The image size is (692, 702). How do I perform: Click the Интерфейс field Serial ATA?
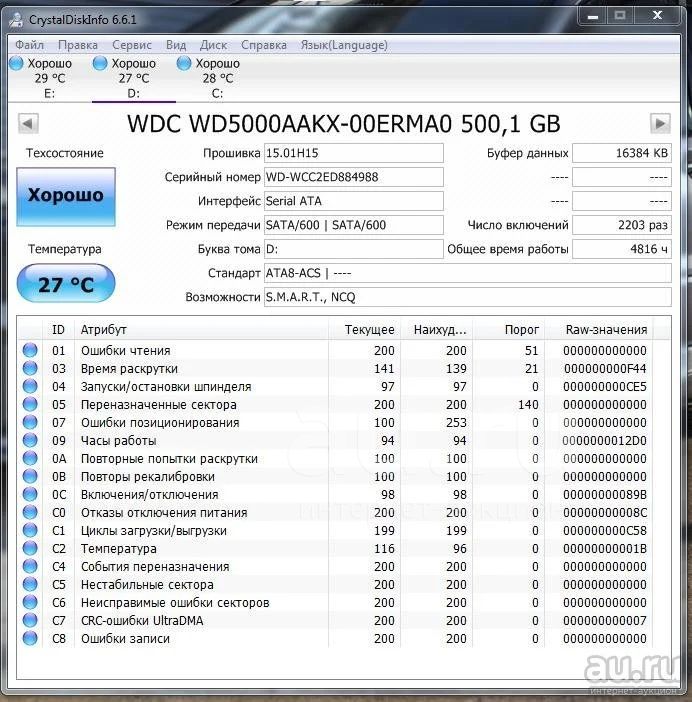[354, 201]
